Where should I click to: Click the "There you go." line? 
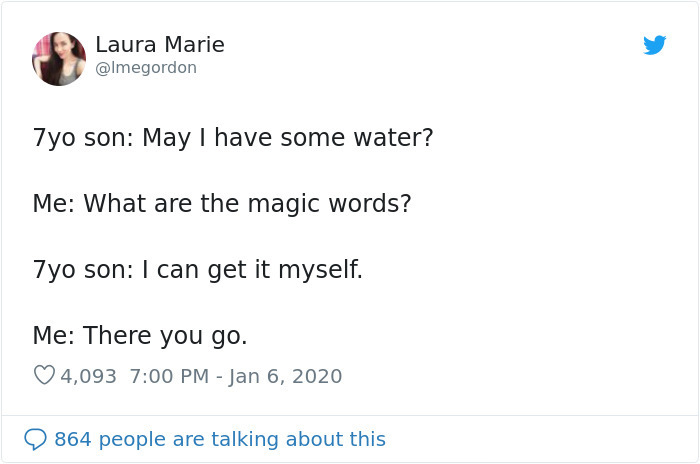tap(165, 335)
